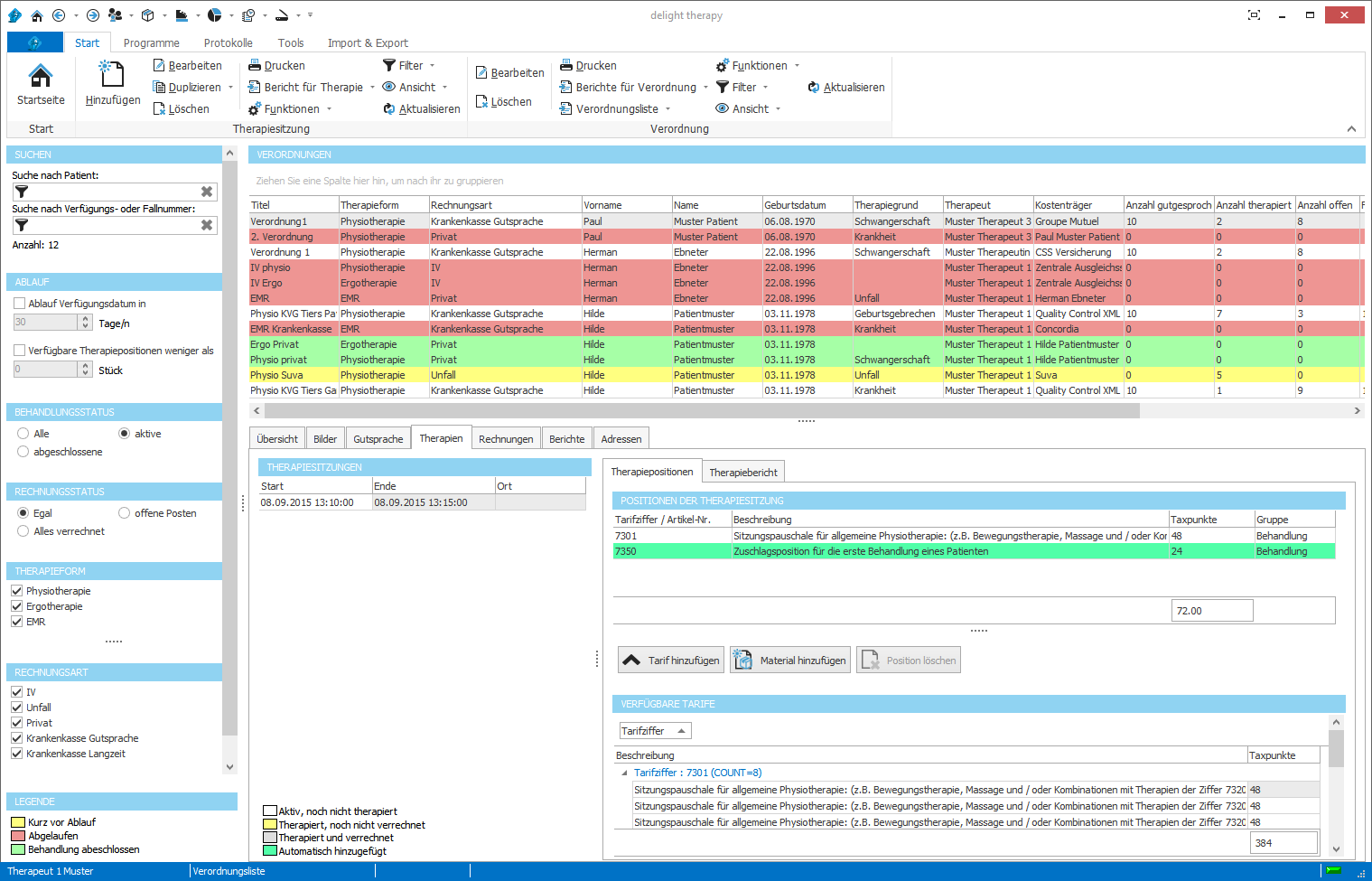Click the Material hinzufügen button
1372x881 pixels.
790,661
